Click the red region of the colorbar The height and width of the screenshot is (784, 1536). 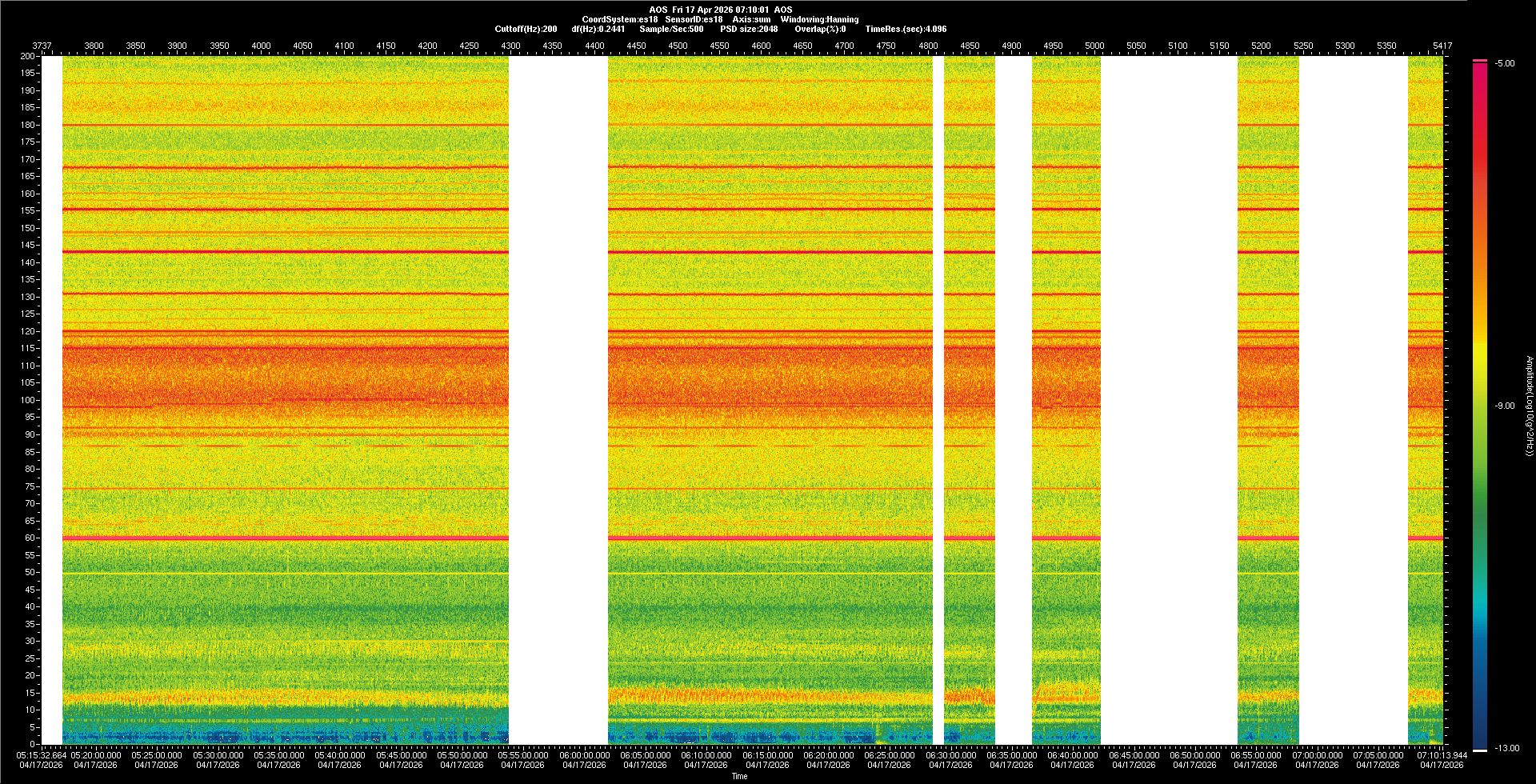(x=1480, y=160)
